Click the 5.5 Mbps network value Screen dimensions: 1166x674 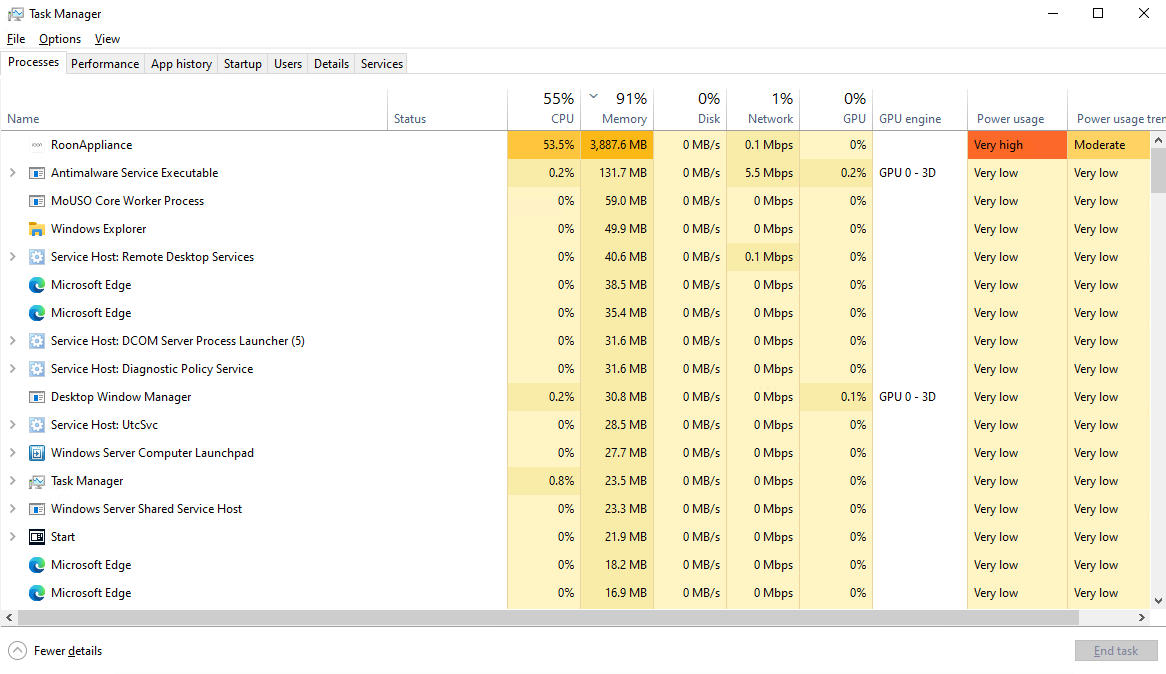[x=768, y=173]
